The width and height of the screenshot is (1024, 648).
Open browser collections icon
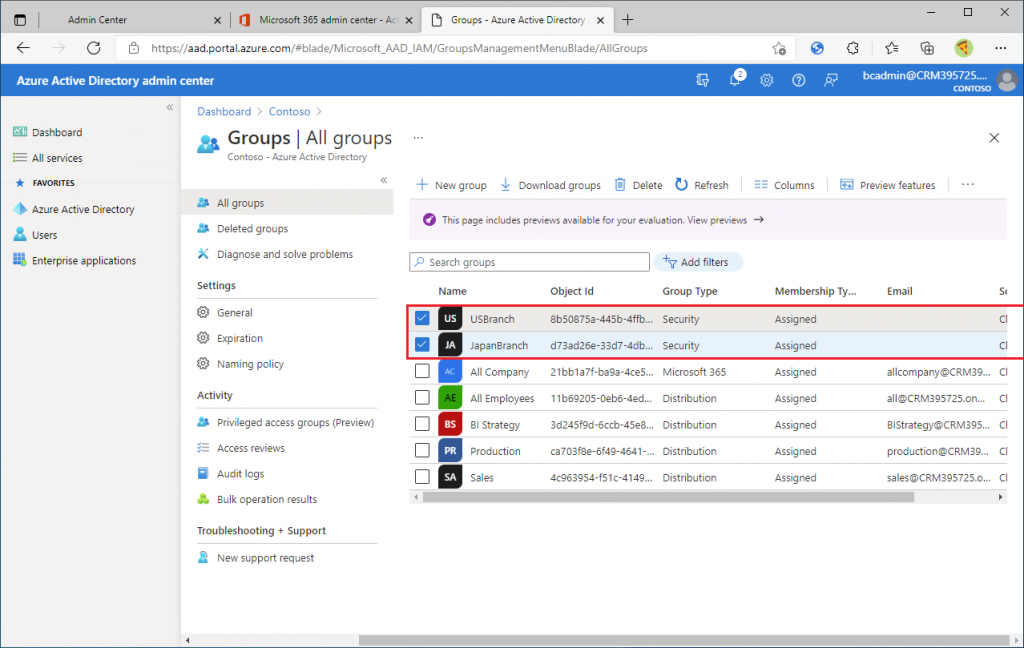tap(927, 48)
